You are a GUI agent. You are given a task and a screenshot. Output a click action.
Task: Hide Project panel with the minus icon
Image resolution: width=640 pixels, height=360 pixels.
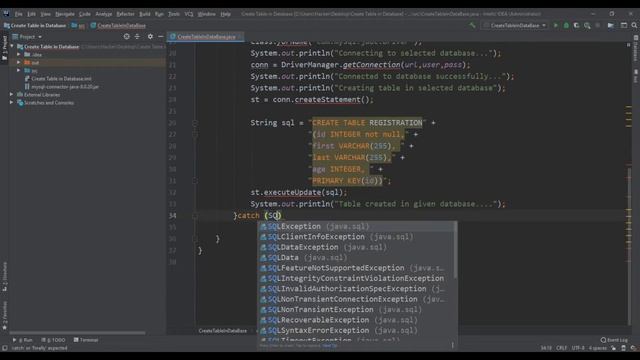pyautogui.click(x=160, y=36)
